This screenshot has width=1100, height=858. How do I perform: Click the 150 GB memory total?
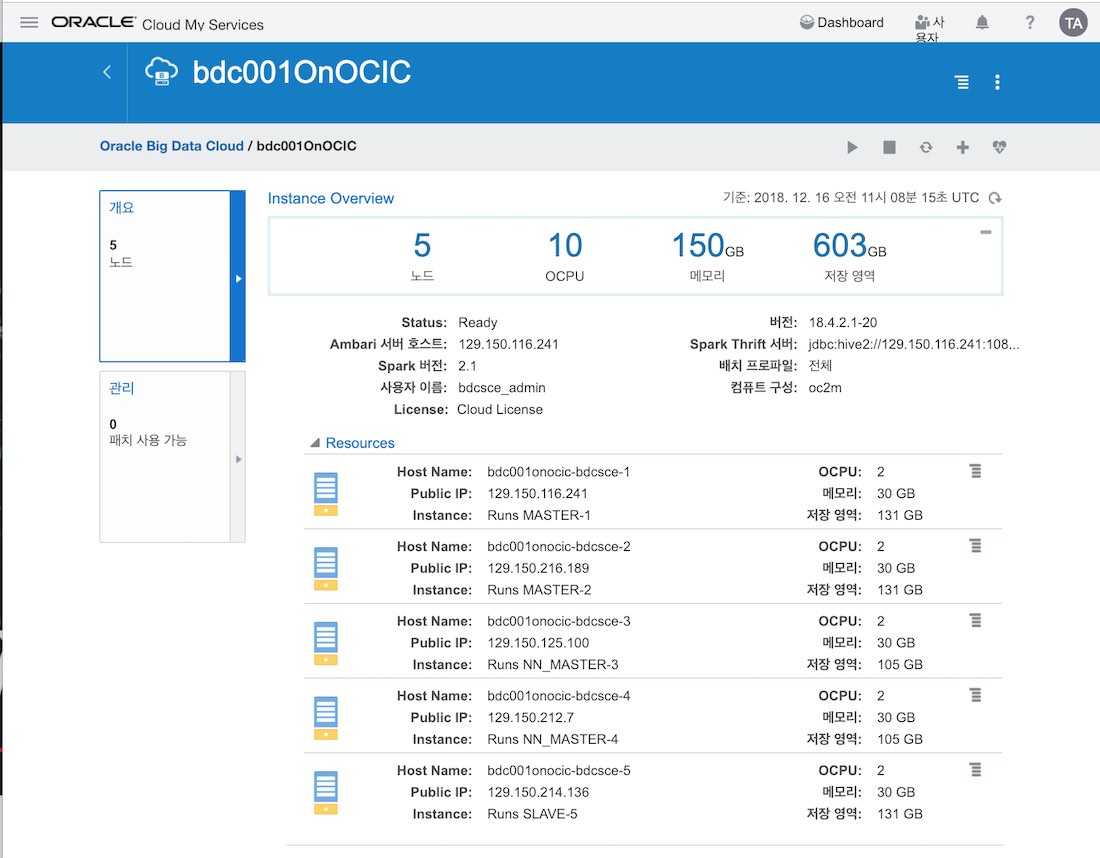pyautogui.click(x=707, y=246)
